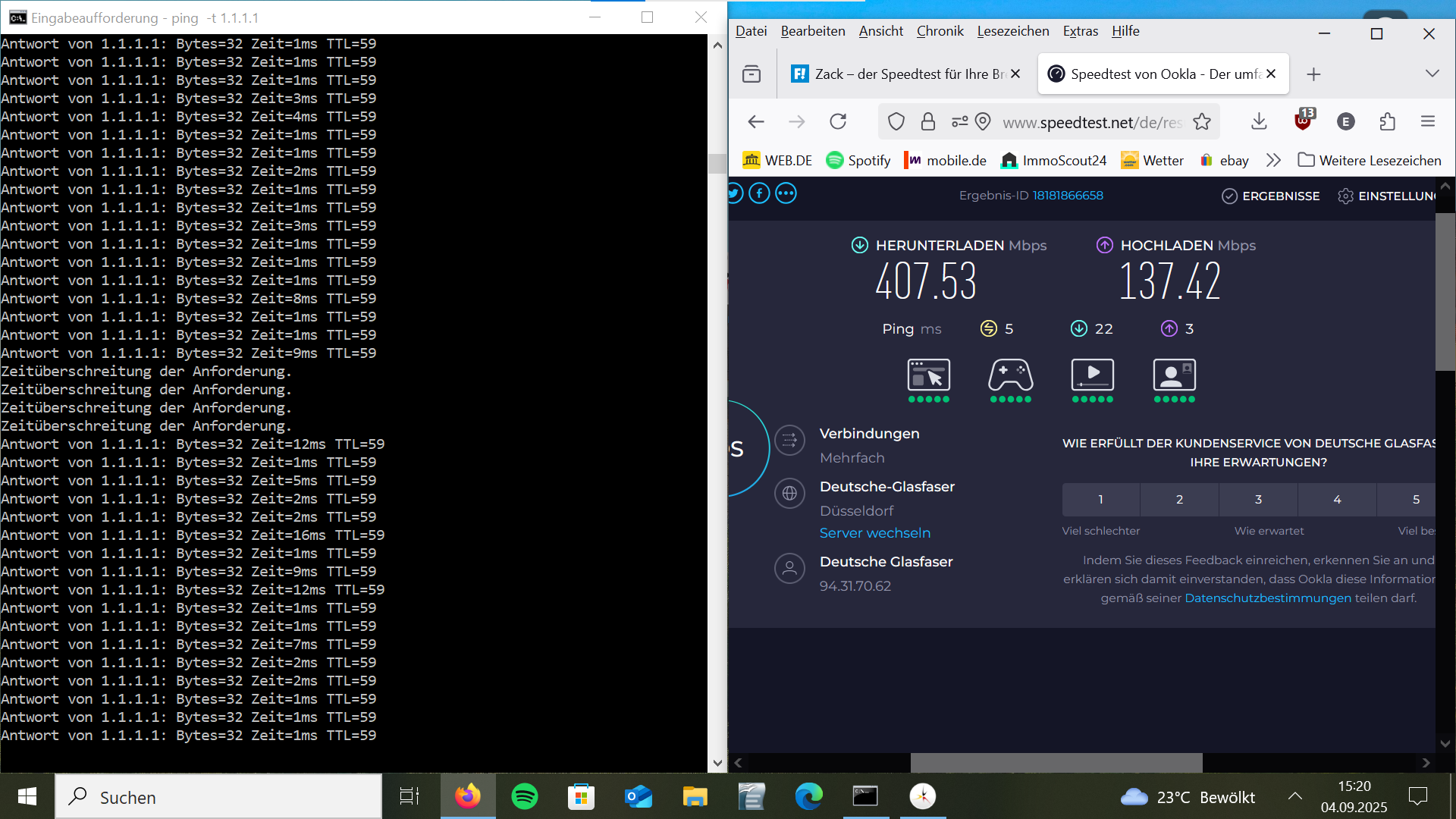Open uBlock extension with badge 13
1456x819 pixels.
point(1304,120)
